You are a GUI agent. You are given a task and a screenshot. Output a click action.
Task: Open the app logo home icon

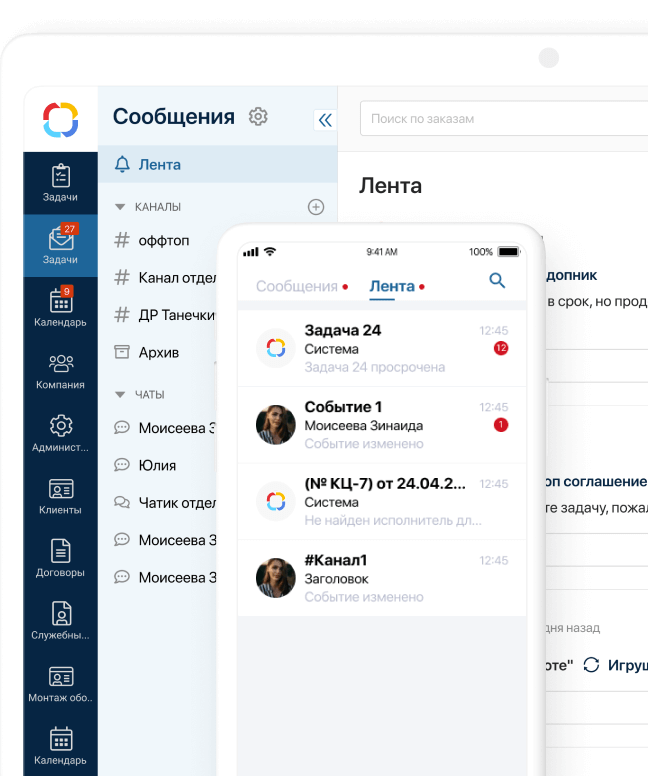tap(60, 120)
